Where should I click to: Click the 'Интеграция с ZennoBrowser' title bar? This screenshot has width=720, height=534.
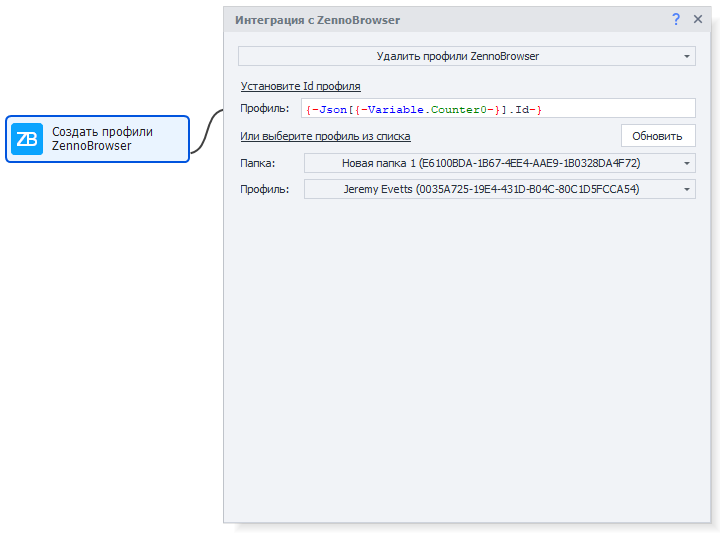click(317, 19)
